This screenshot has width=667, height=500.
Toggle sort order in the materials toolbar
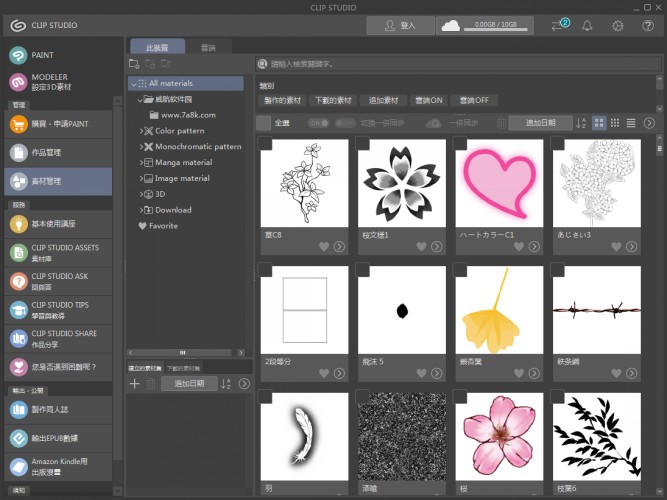581,123
